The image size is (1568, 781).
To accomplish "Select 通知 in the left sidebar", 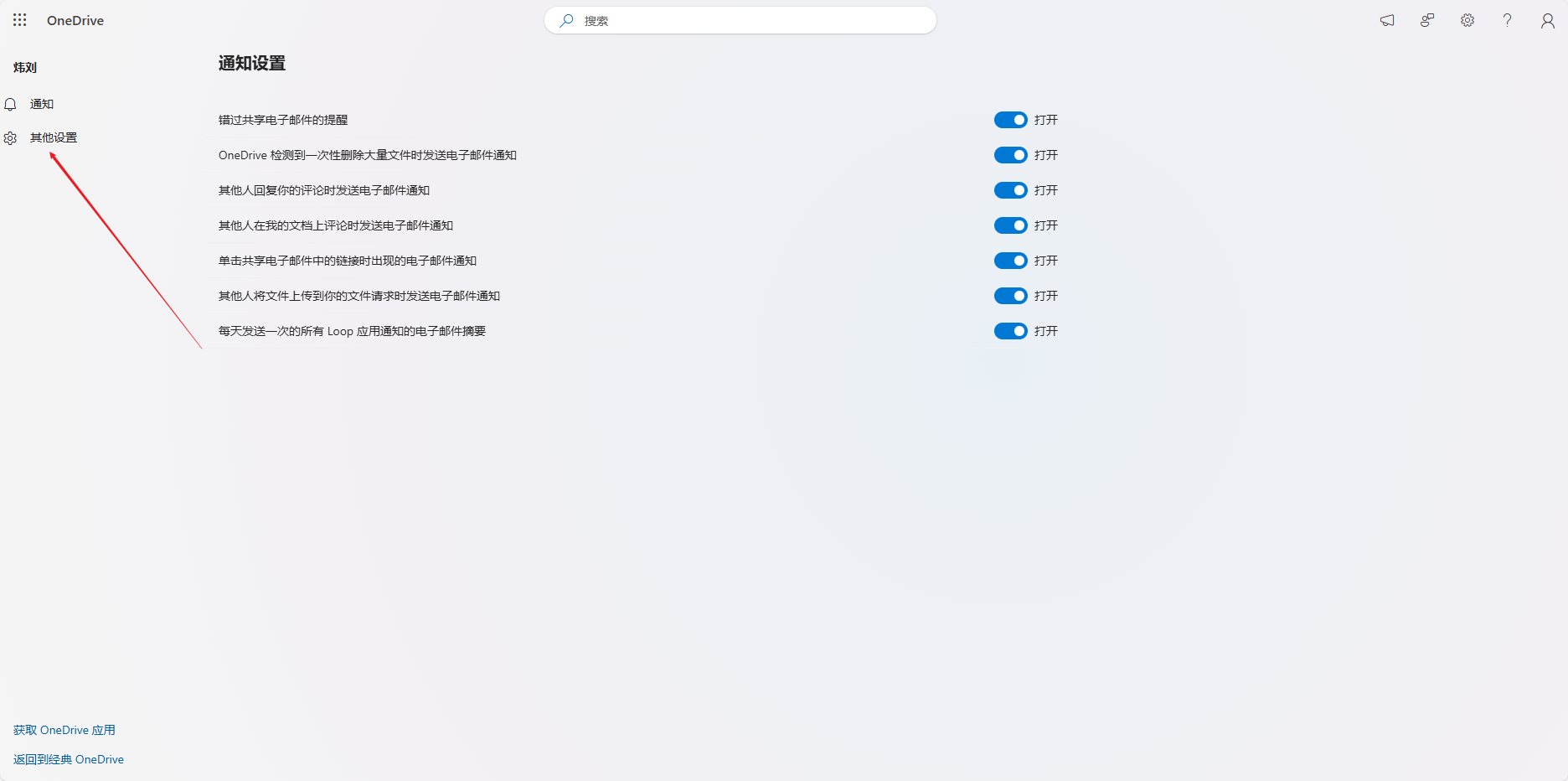I will pos(42,104).
